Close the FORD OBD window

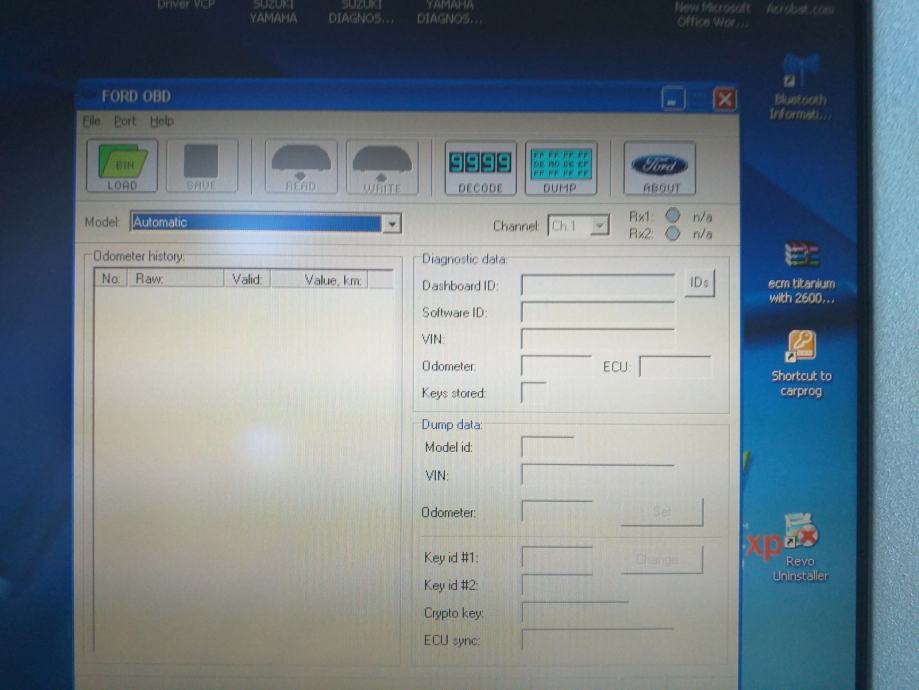tap(725, 99)
